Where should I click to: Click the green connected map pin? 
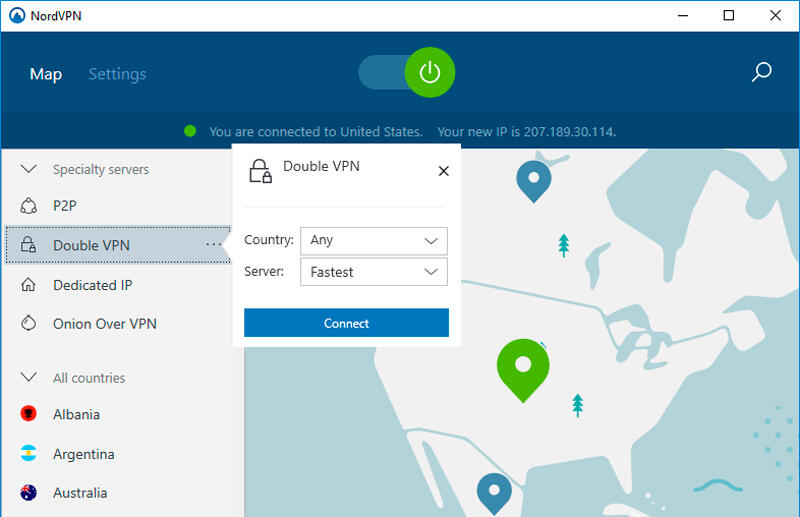[x=523, y=370]
